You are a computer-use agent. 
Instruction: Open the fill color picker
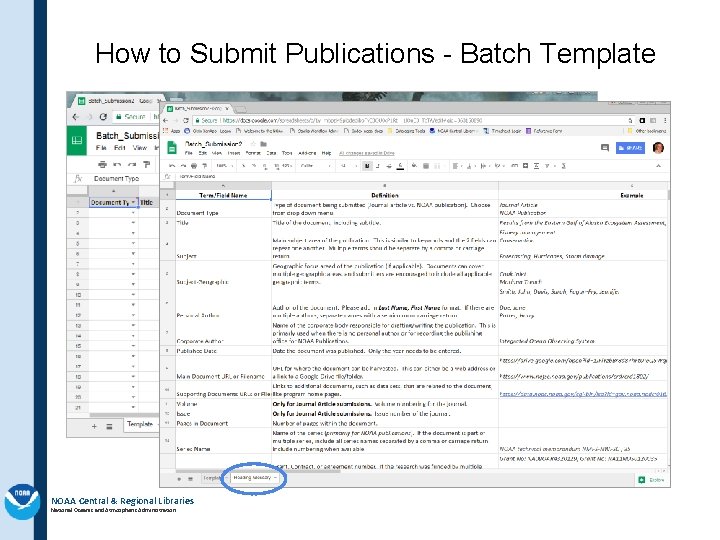tap(414, 166)
